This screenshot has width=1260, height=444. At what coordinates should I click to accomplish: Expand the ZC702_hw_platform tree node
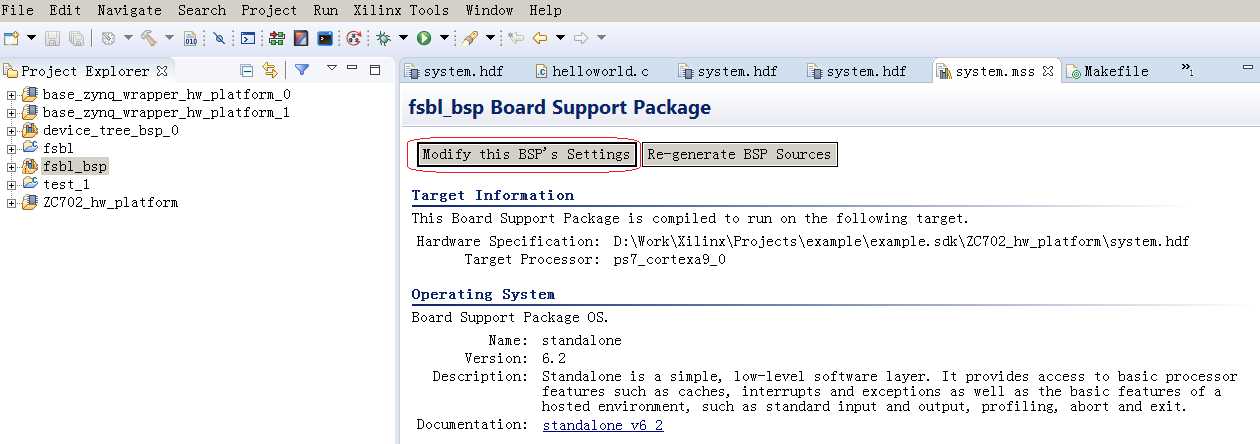pos(11,203)
